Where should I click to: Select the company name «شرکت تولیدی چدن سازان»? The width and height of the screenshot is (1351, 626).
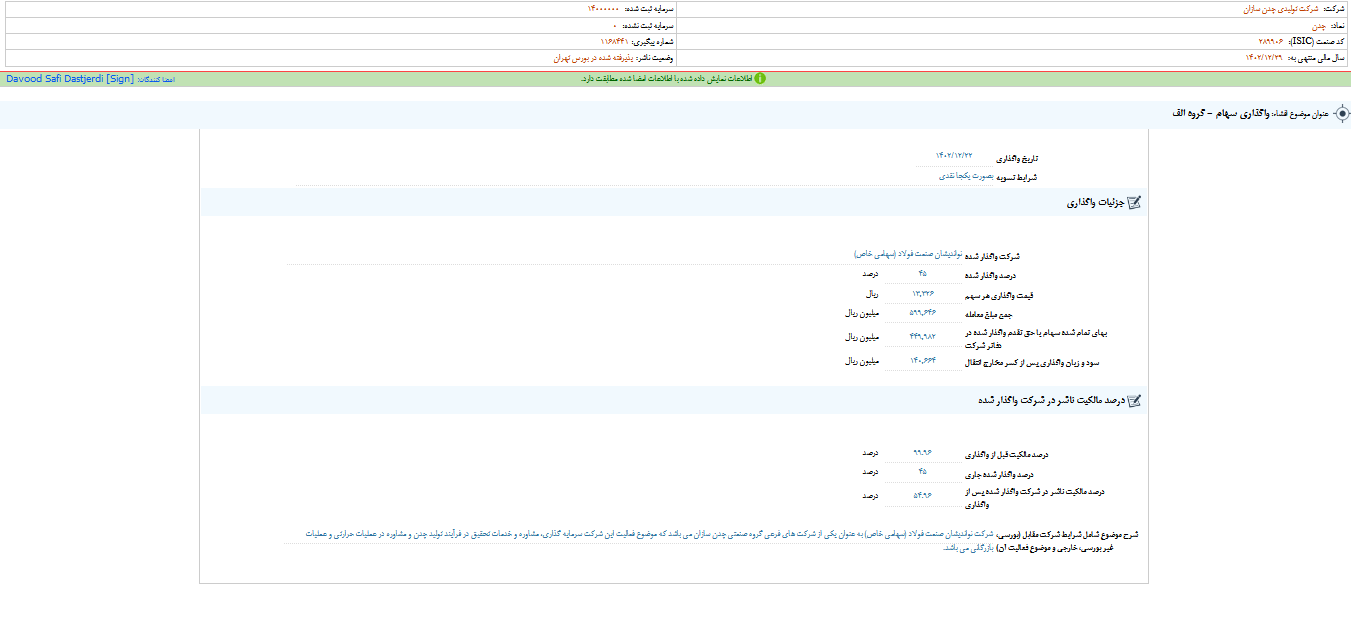[x=1270, y=8]
